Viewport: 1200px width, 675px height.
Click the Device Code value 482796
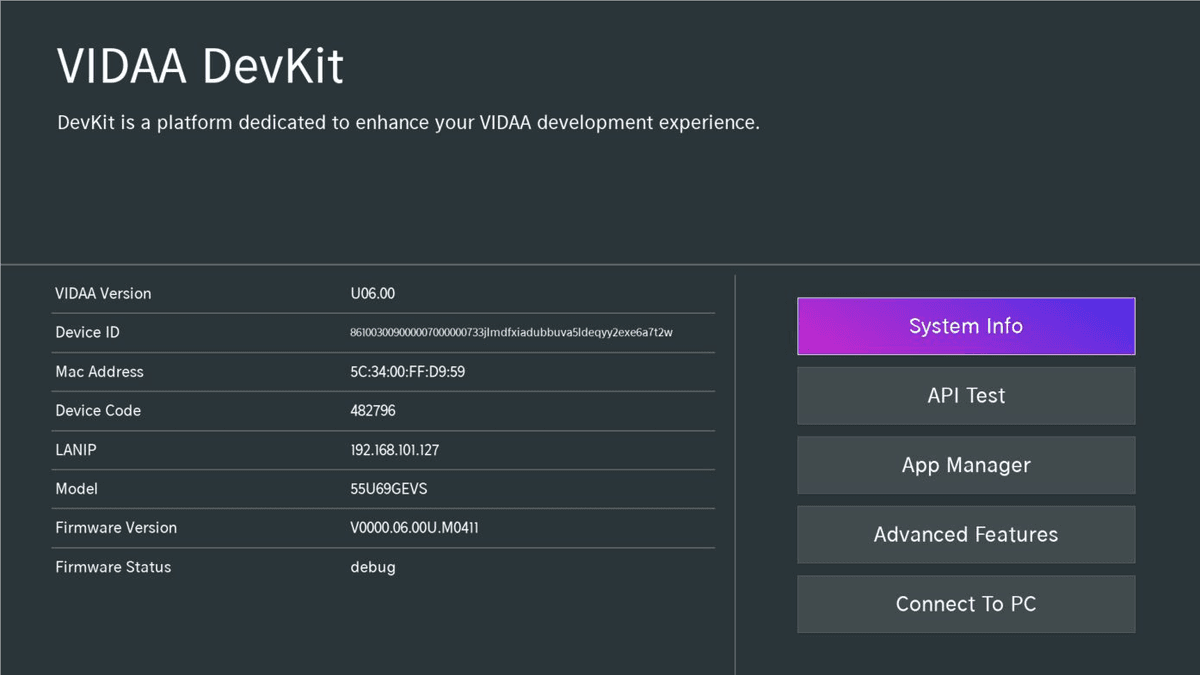pos(372,411)
